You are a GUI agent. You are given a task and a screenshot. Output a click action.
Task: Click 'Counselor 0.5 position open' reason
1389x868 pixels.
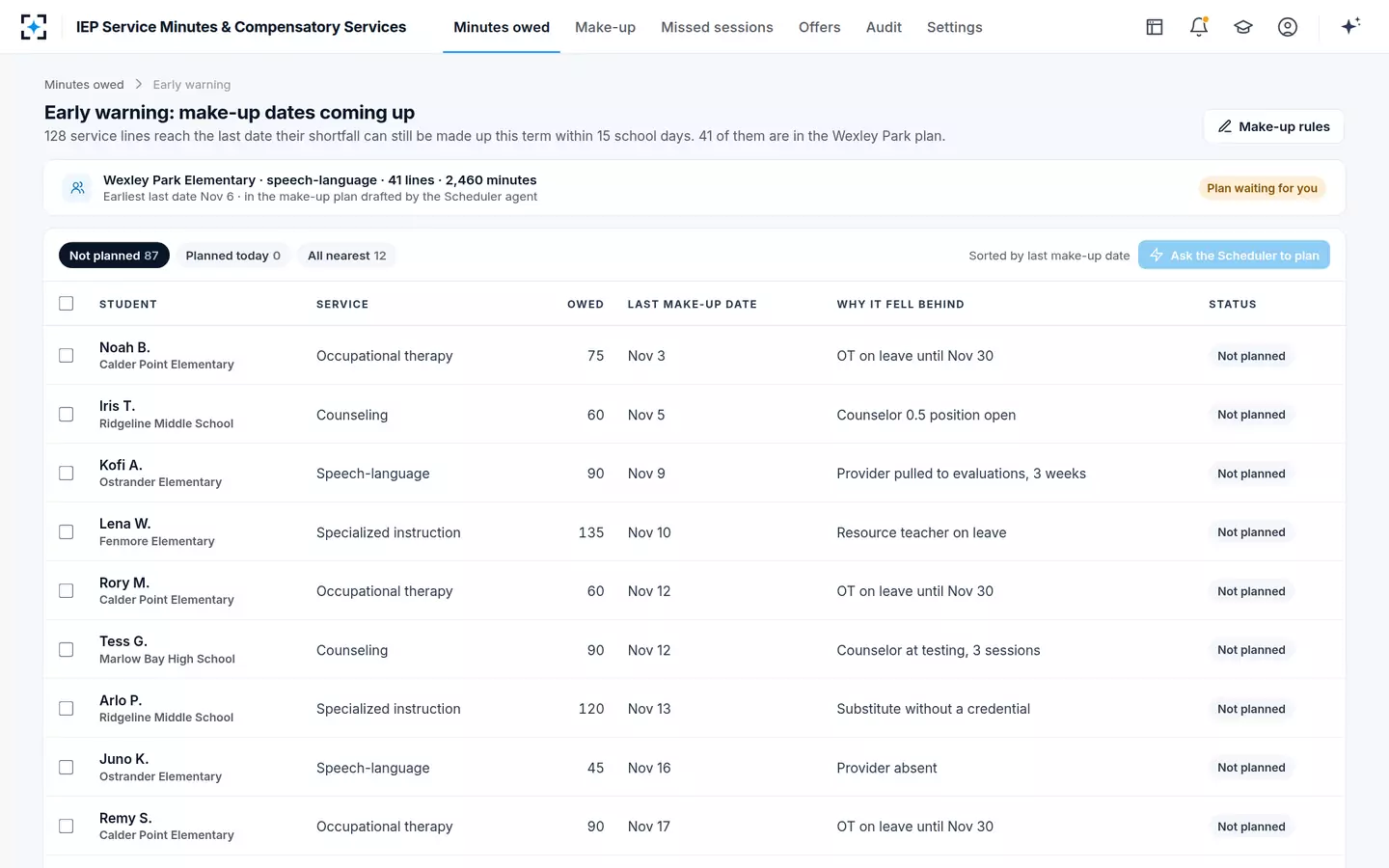click(926, 415)
